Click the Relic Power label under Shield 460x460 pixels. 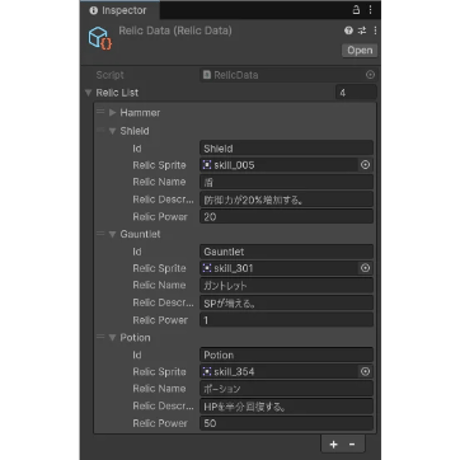[160, 217]
